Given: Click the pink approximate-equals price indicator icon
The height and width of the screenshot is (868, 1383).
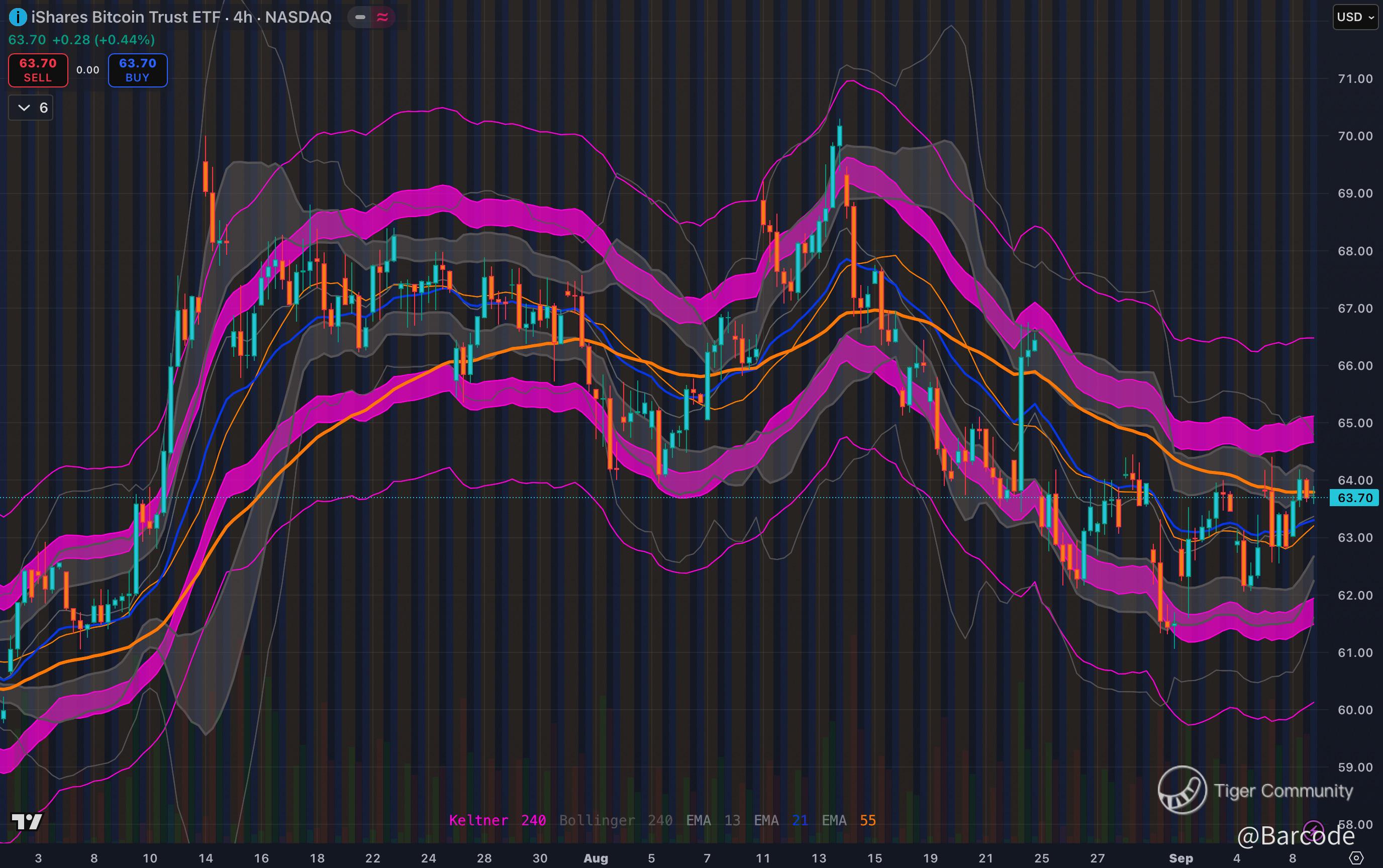Looking at the screenshot, I should tap(382, 17).
